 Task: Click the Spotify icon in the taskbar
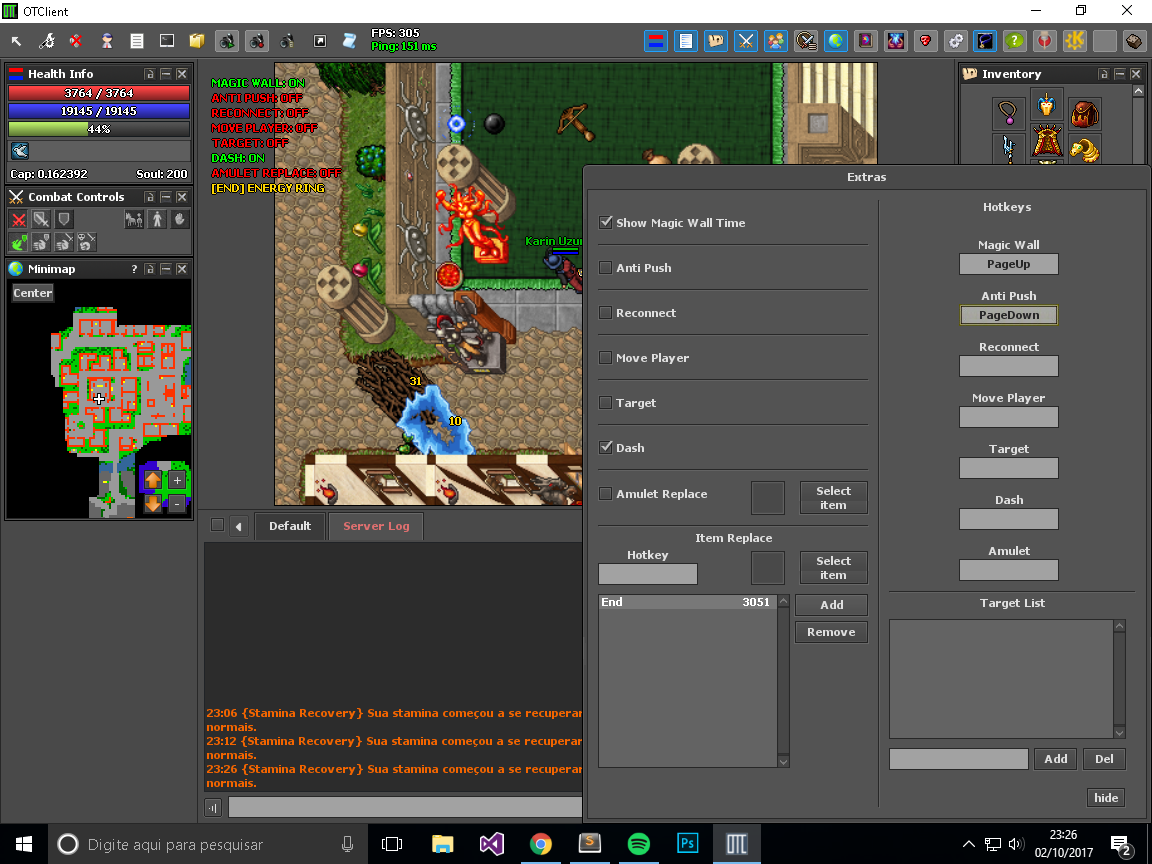click(x=638, y=843)
